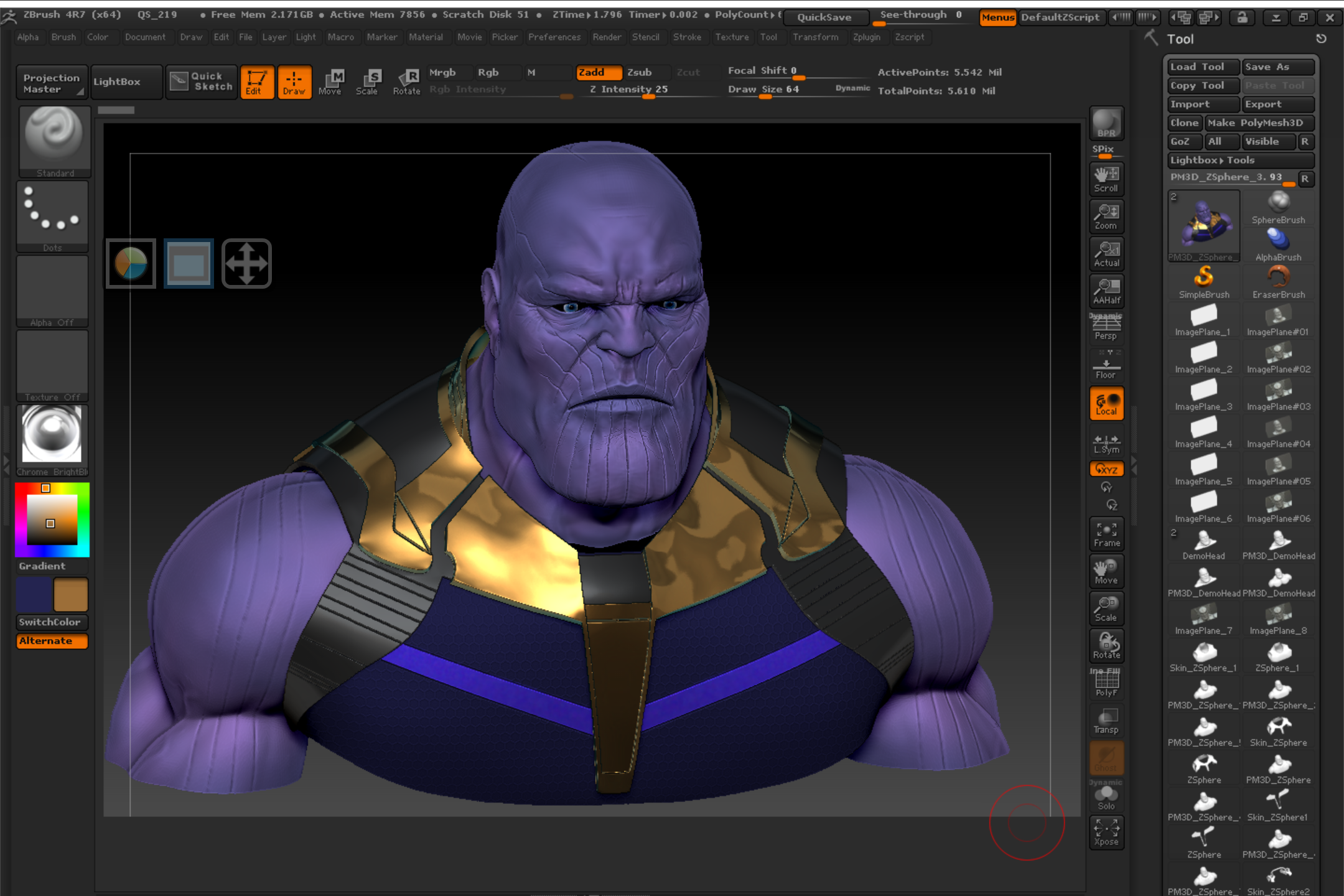1344x896 pixels.
Task: Toggle Edit mode
Action: coord(257,82)
